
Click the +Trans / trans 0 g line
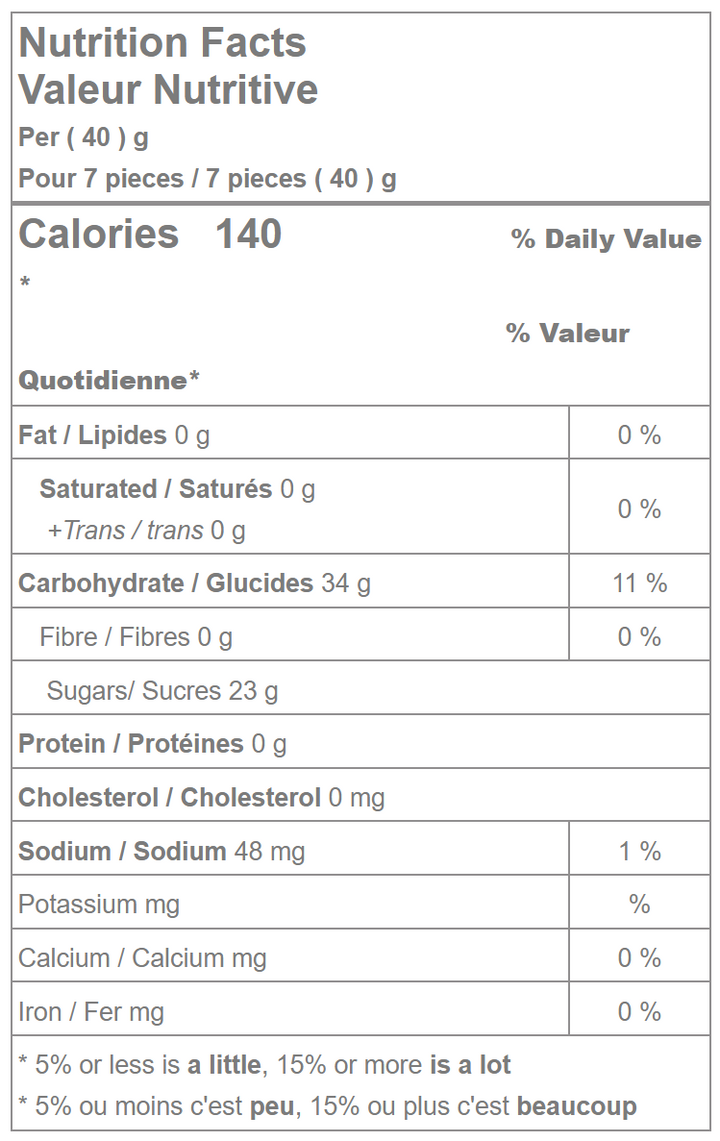[146, 530]
